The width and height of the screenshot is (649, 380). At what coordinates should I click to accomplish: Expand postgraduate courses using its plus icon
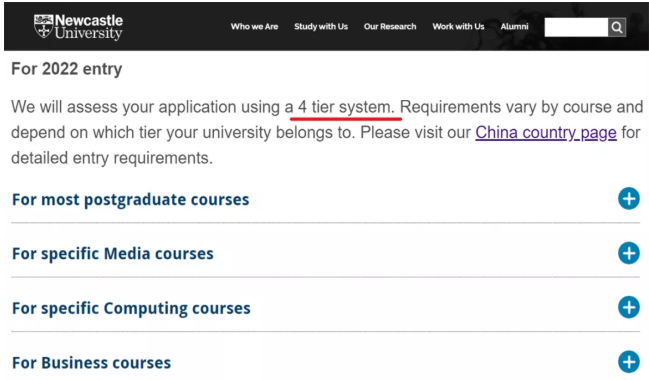629,198
